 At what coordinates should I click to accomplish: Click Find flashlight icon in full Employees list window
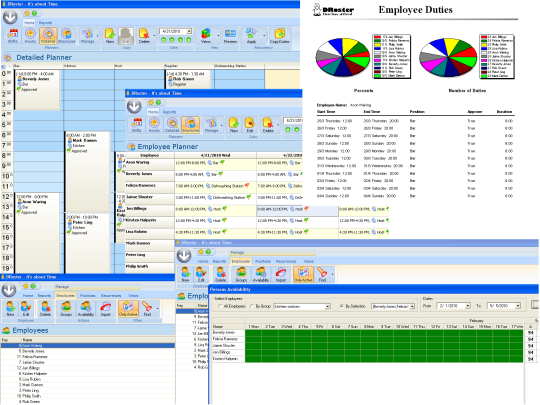point(147,309)
